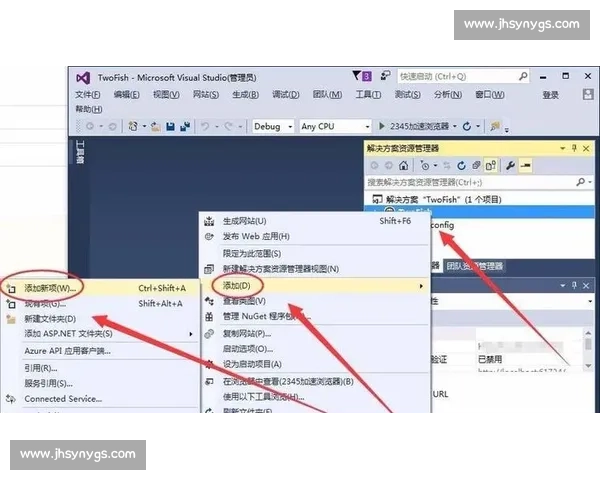Click the send feedback icon in title bar
The height and width of the screenshot is (480, 600).
pos(385,75)
